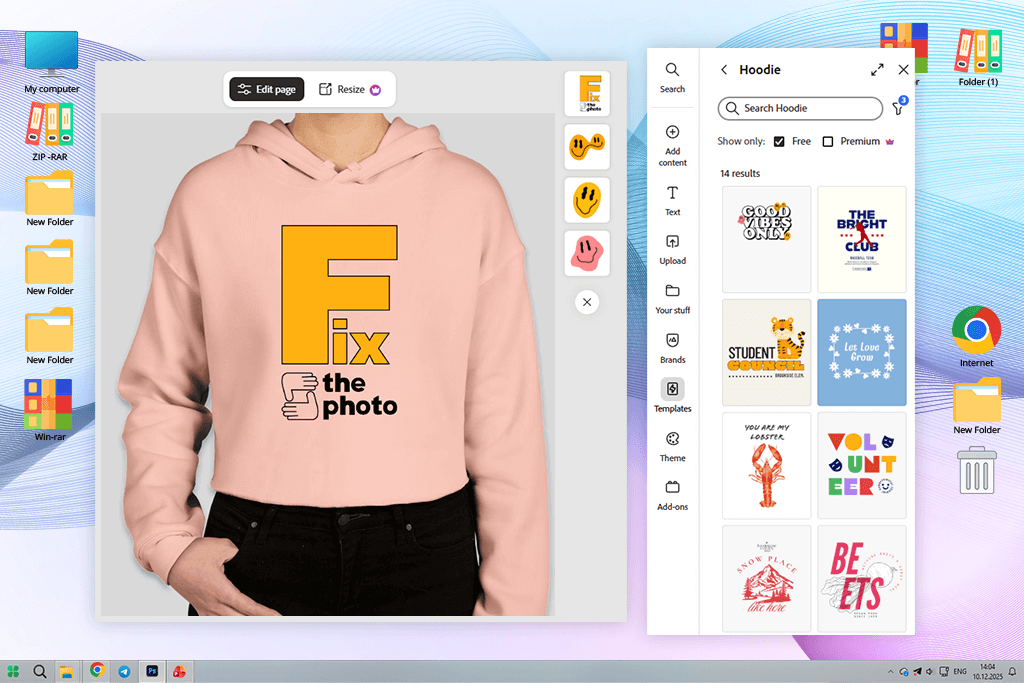Open the Templates panel
Image resolution: width=1024 pixels, height=683 pixels.
(x=672, y=396)
